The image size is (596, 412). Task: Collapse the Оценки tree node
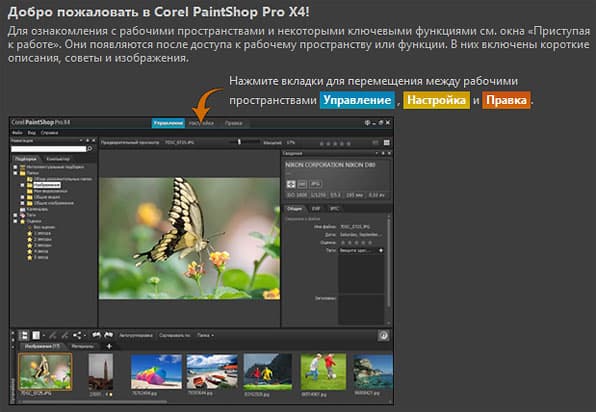15,221
